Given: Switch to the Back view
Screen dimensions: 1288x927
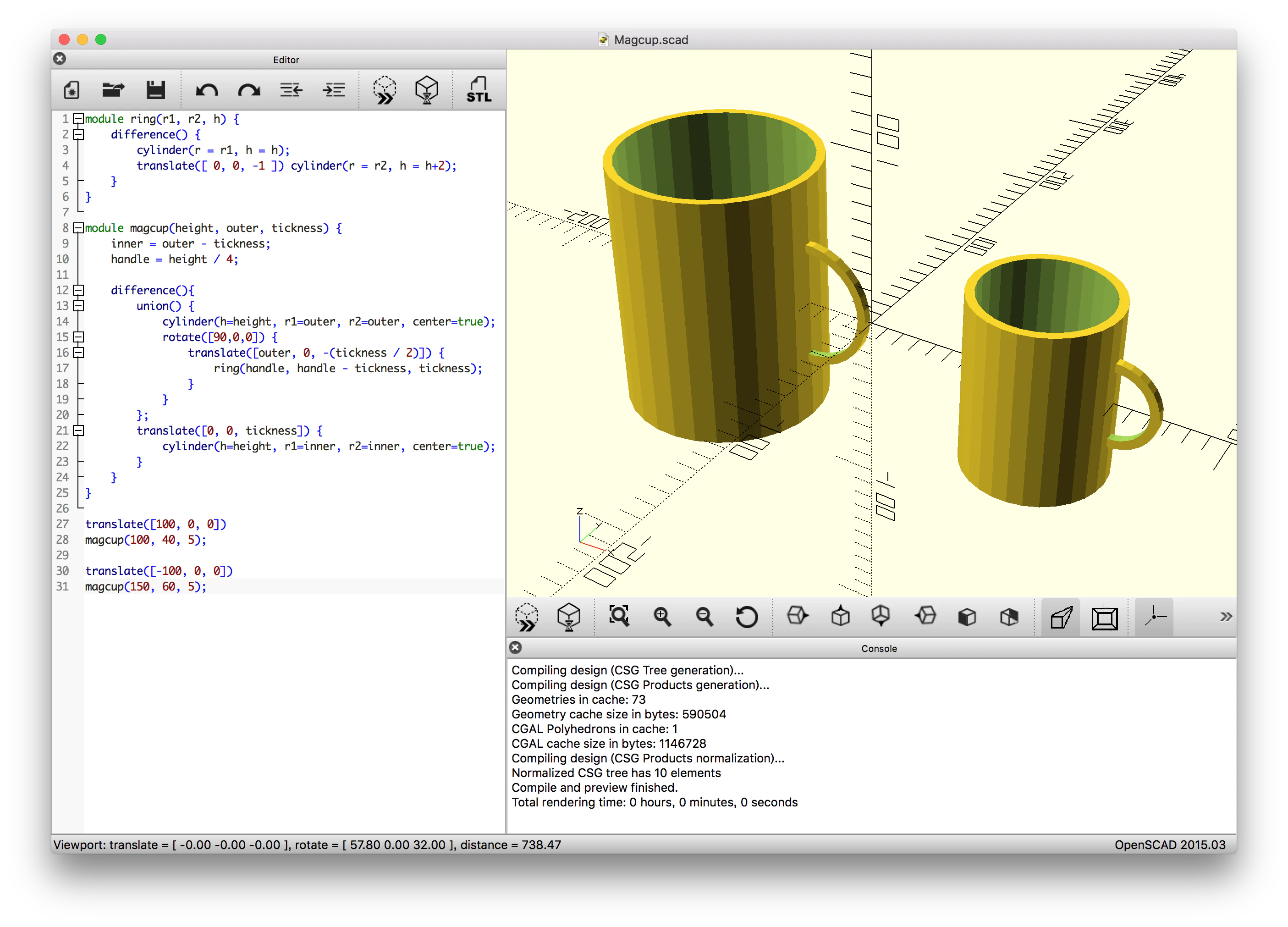Looking at the screenshot, I should click(1009, 617).
